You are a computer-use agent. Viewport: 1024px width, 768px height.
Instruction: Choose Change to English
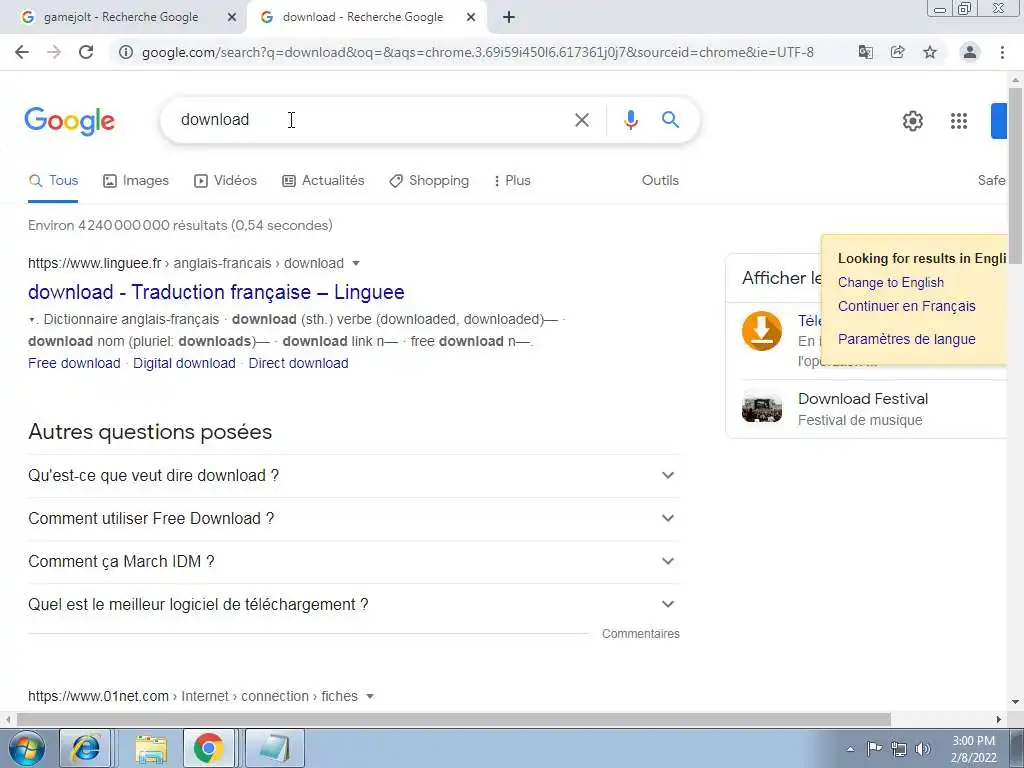tap(891, 283)
